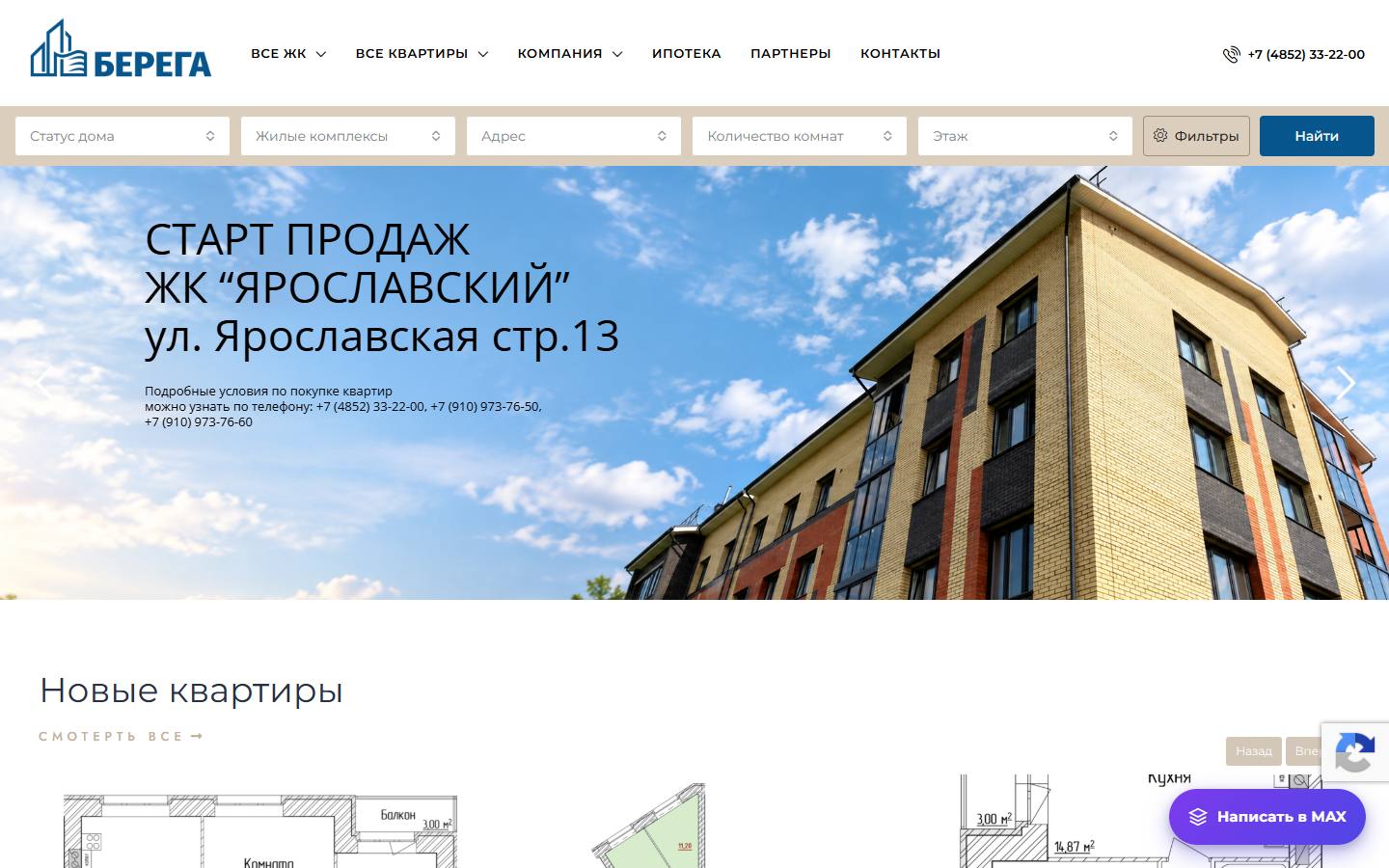Open the Статус дома dropdown
The width and height of the screenshot is (1389, 868).
click(x=123, y=136)
